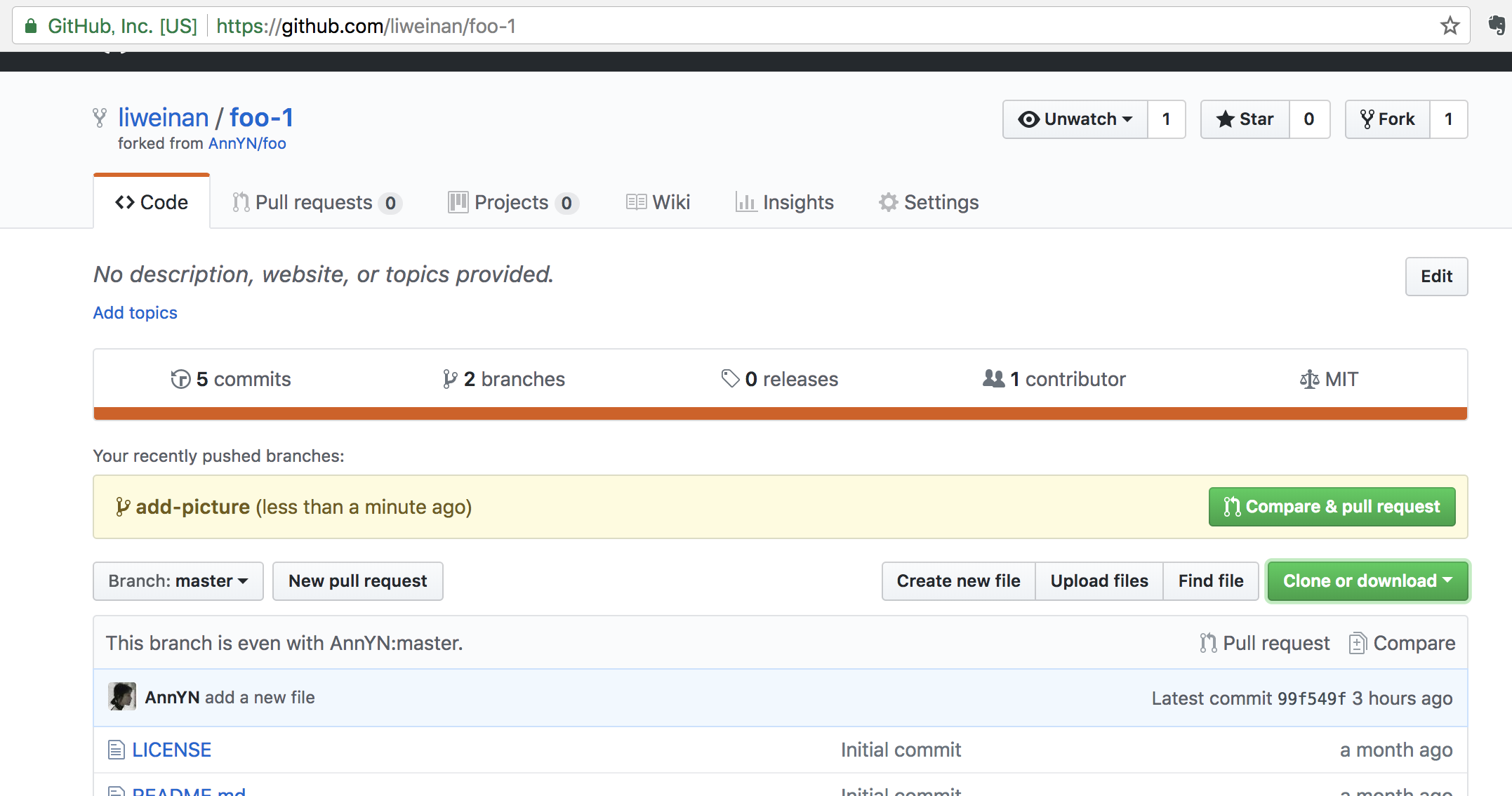View the 2 branches list

tap(504, 379)
